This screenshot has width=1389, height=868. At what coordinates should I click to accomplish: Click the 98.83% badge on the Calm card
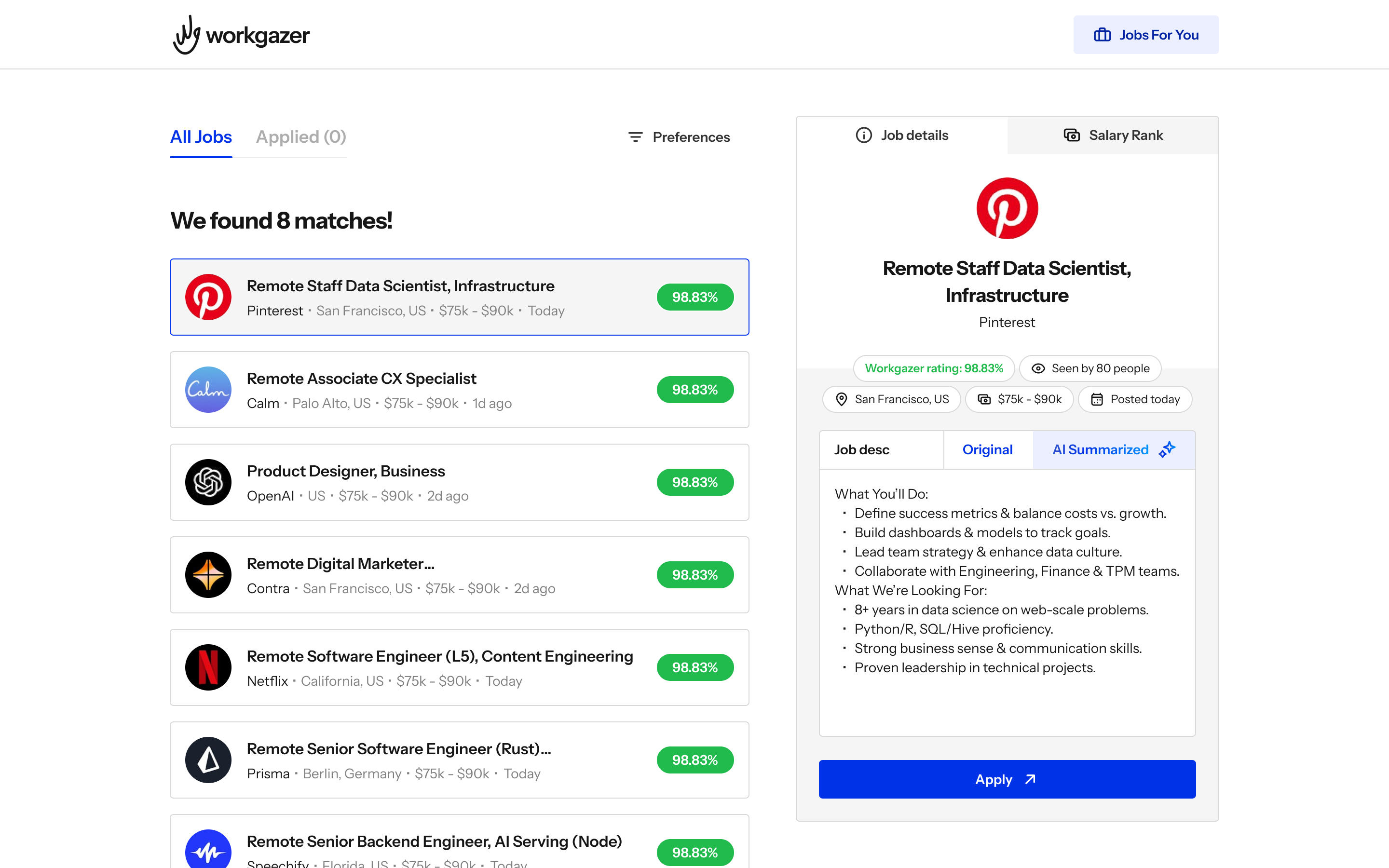pyautogui.click(x=695, y=390)
